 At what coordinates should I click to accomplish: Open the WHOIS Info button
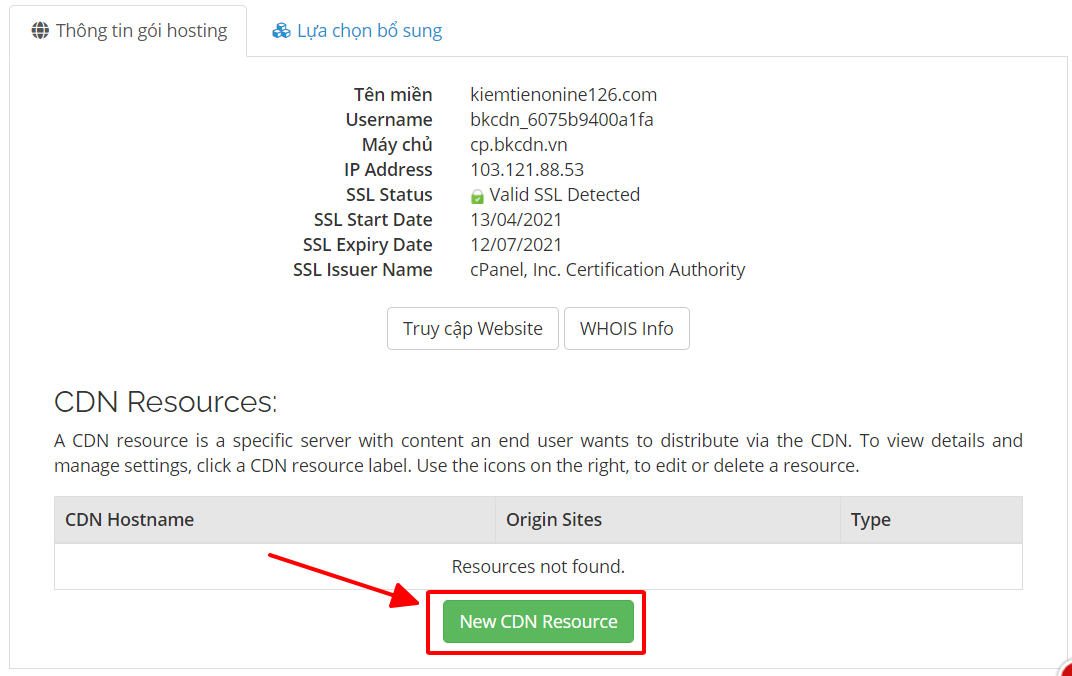point(626,329)
